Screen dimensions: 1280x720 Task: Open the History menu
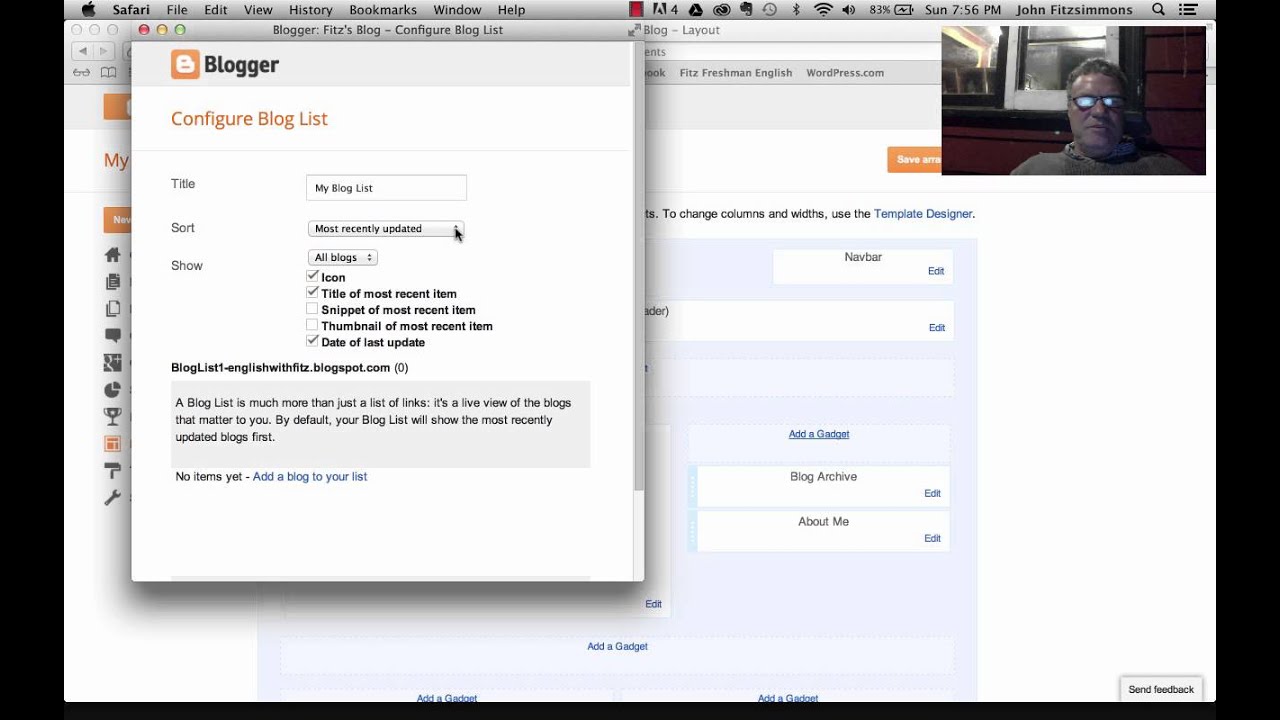[311, 10]
